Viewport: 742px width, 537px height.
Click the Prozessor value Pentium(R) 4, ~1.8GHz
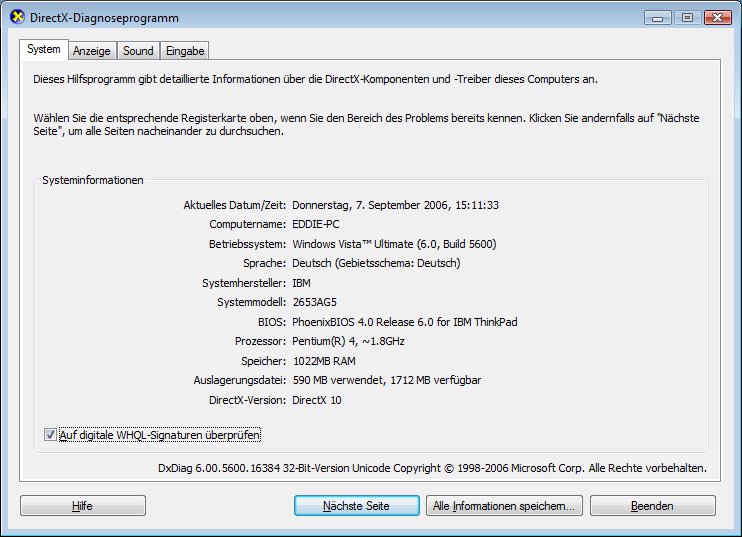[348, 341]
